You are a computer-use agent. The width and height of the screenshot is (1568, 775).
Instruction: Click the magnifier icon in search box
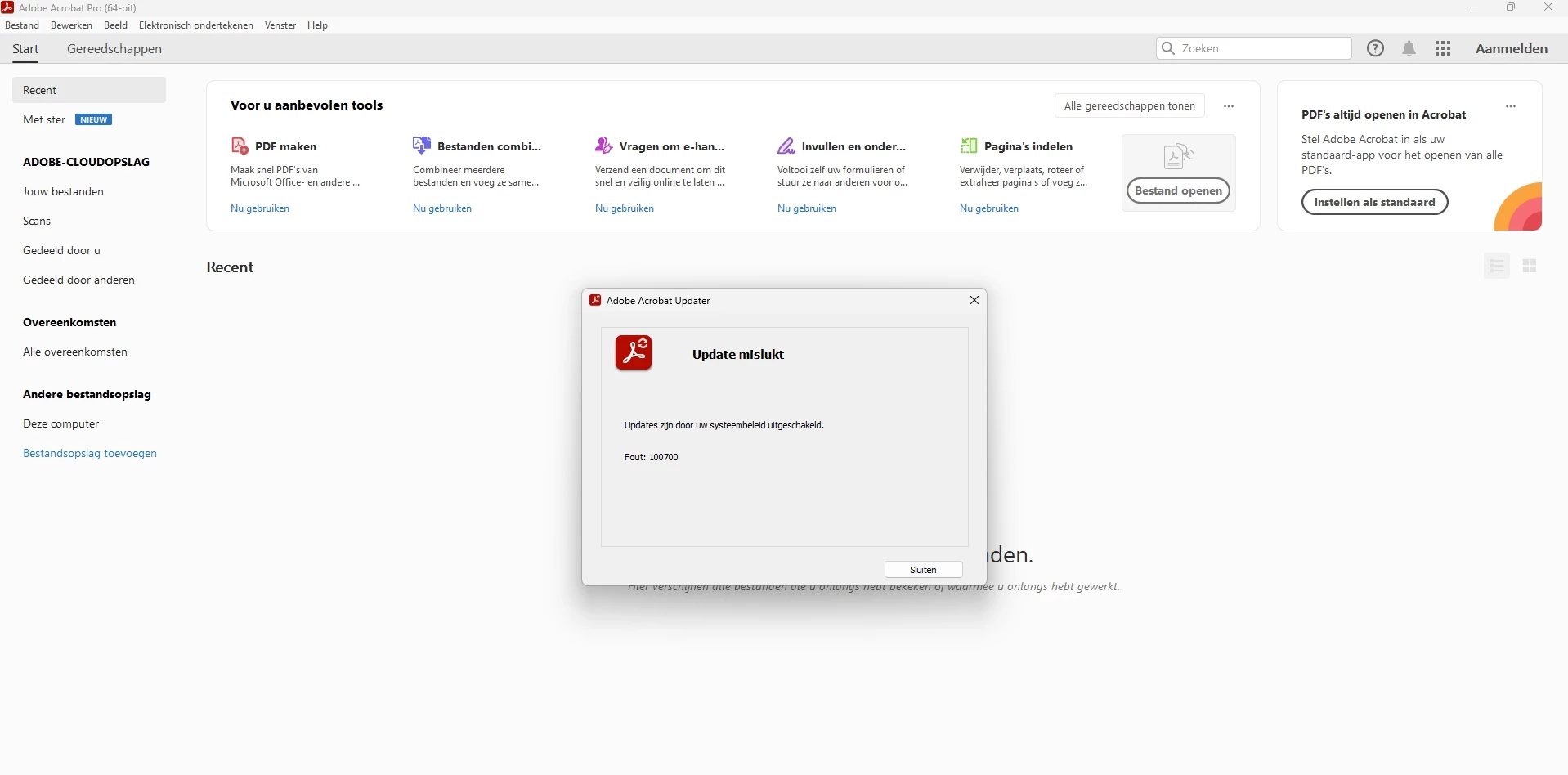(1168, 48)
